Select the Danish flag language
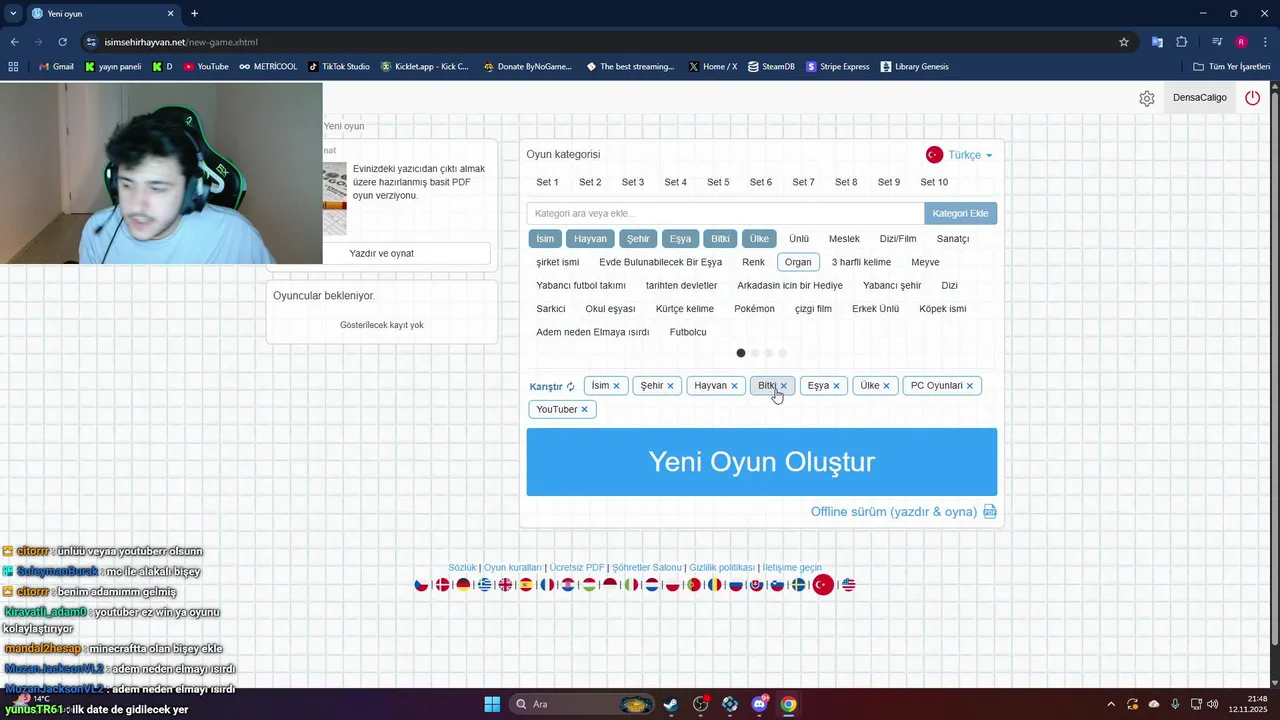Screen dimensions: 1280x720 coord(442,585)
